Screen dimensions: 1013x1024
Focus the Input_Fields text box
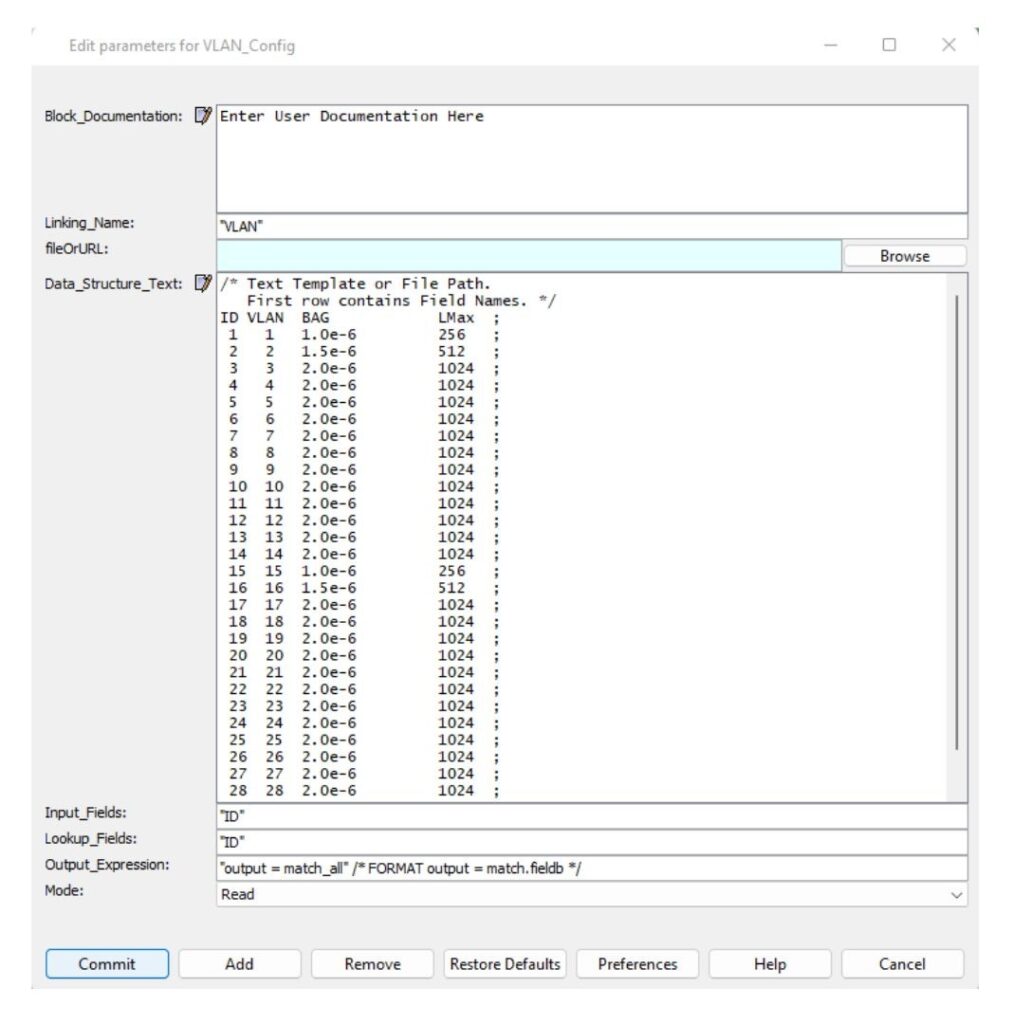point(591,815)
